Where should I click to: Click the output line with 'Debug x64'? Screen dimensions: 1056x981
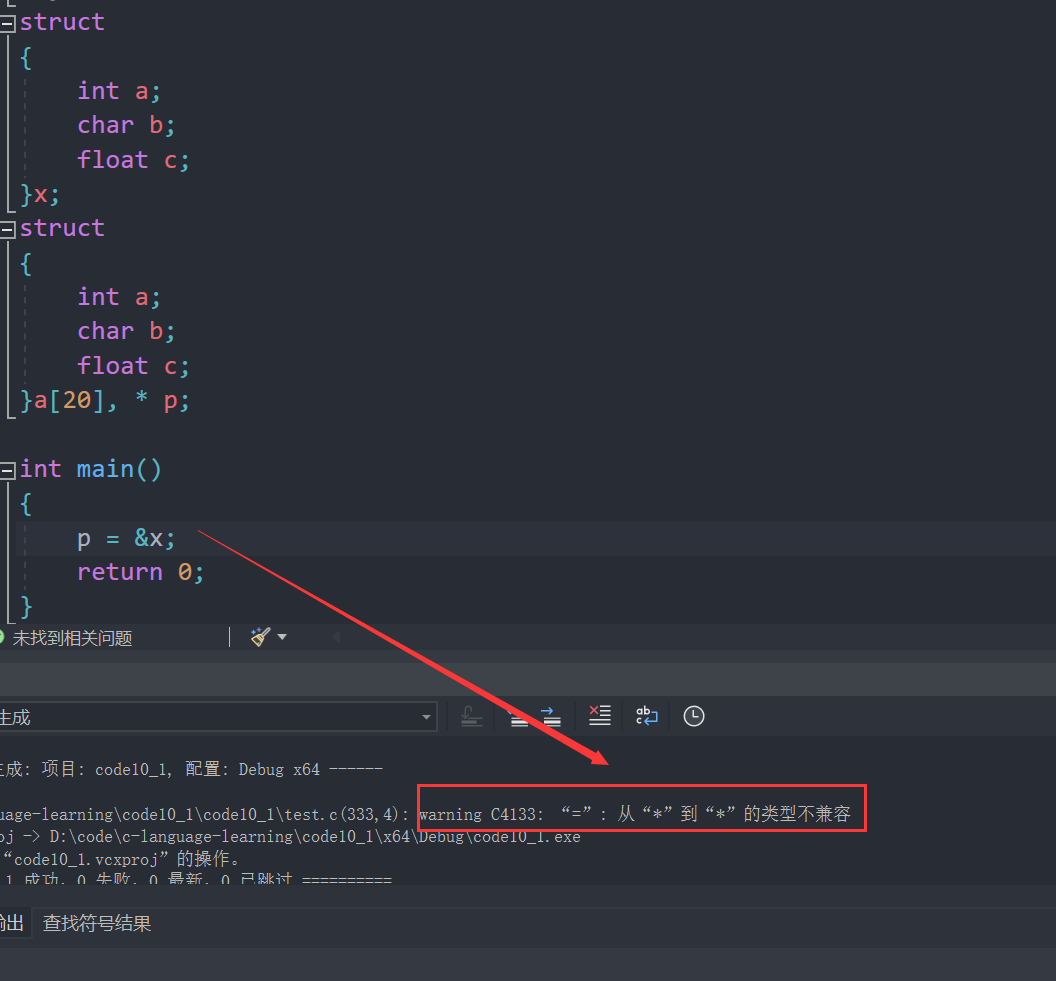[x=191, y=769]
